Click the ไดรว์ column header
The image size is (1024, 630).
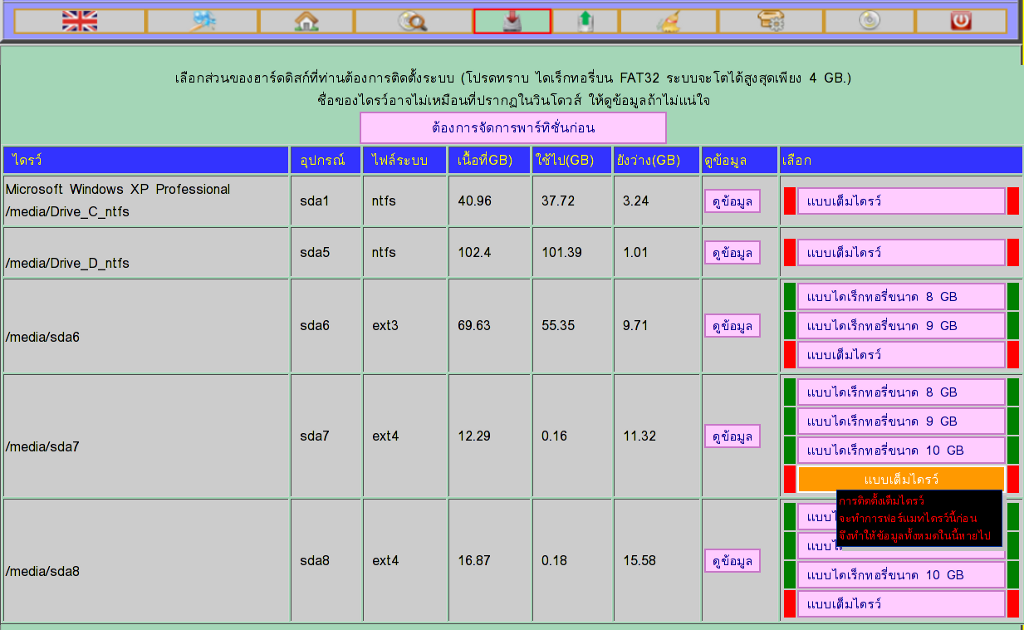coord(146,160)
